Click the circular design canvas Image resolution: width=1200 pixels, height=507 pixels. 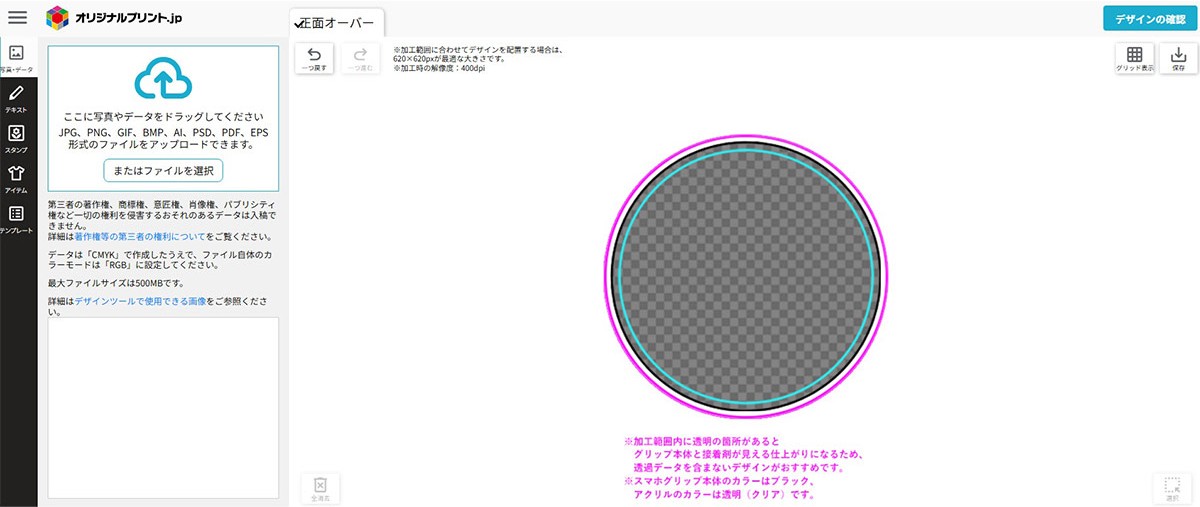(745, 277)
